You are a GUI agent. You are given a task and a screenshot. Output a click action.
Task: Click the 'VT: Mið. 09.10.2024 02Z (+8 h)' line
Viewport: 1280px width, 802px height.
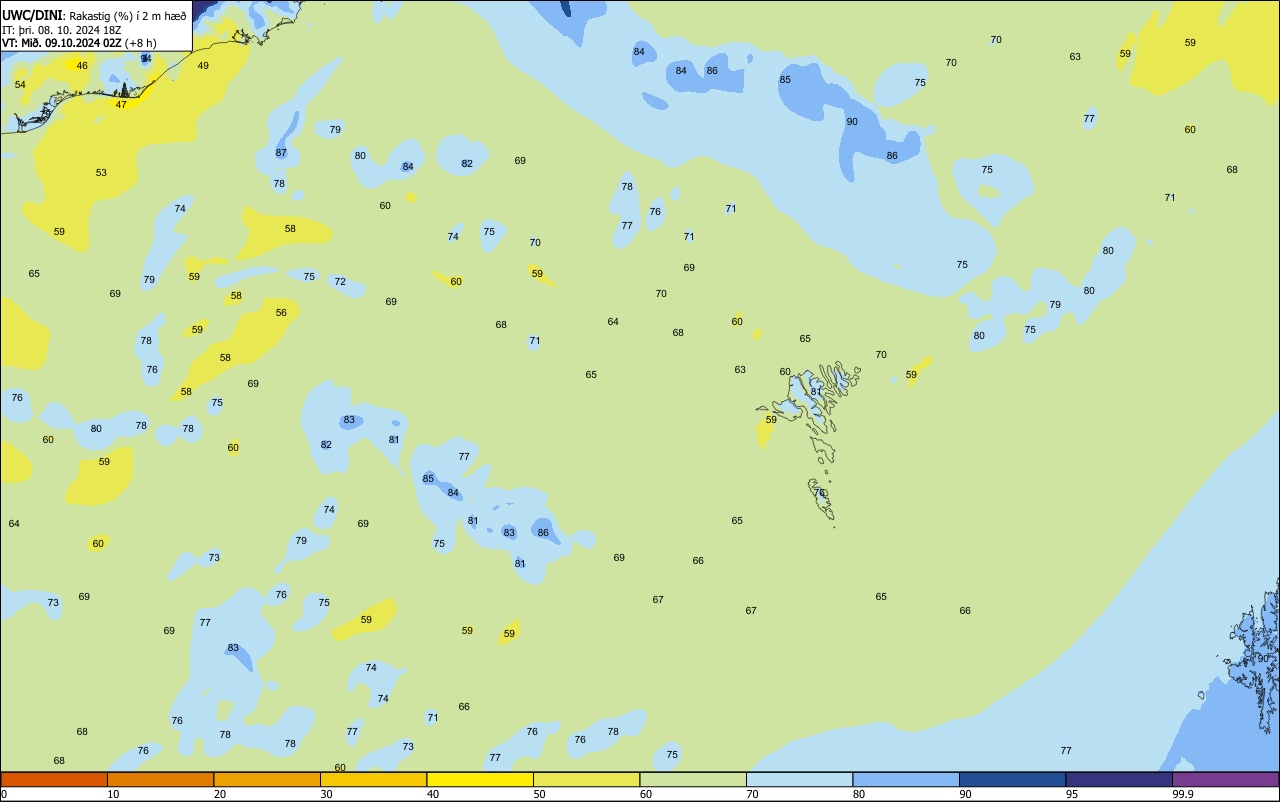pos(78,43)
